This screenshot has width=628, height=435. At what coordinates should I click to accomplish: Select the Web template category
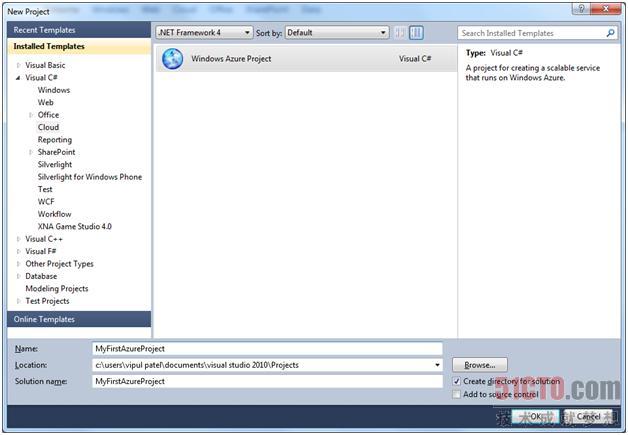pyautogui.click(x=45, y=103)
